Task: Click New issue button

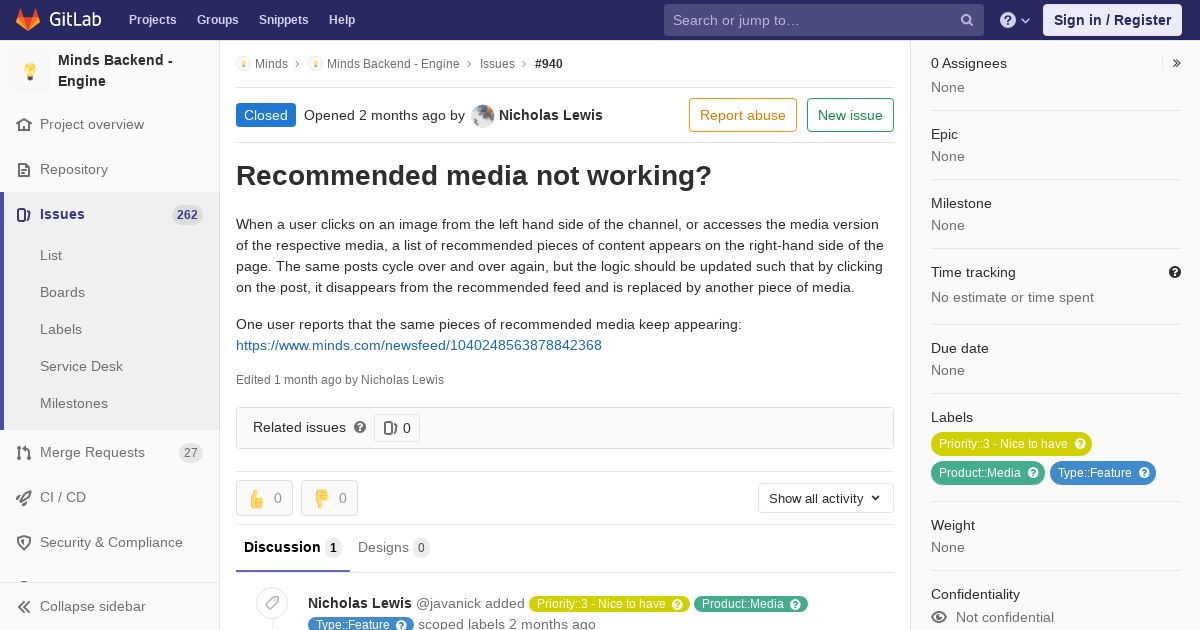Action: coord(850,115)
